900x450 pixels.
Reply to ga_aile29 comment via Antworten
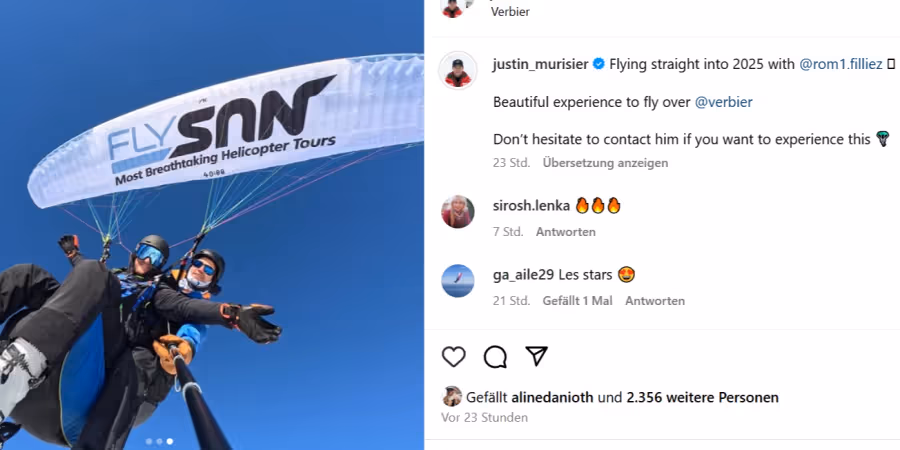[x=654, y=301]
